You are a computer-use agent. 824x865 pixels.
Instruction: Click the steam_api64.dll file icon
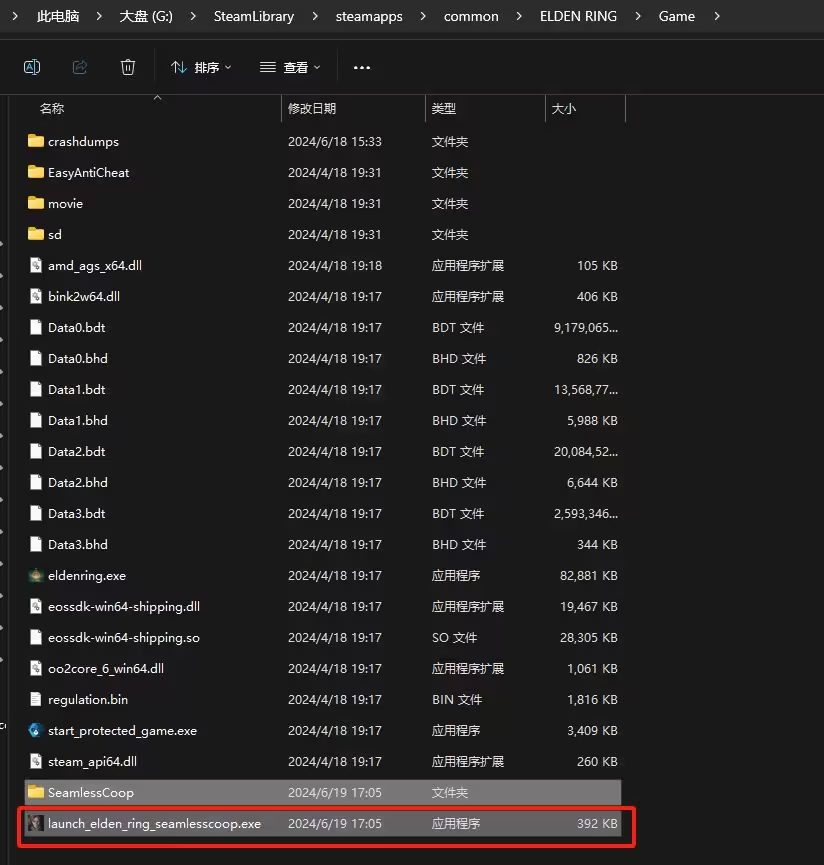[x=36, y=761]
